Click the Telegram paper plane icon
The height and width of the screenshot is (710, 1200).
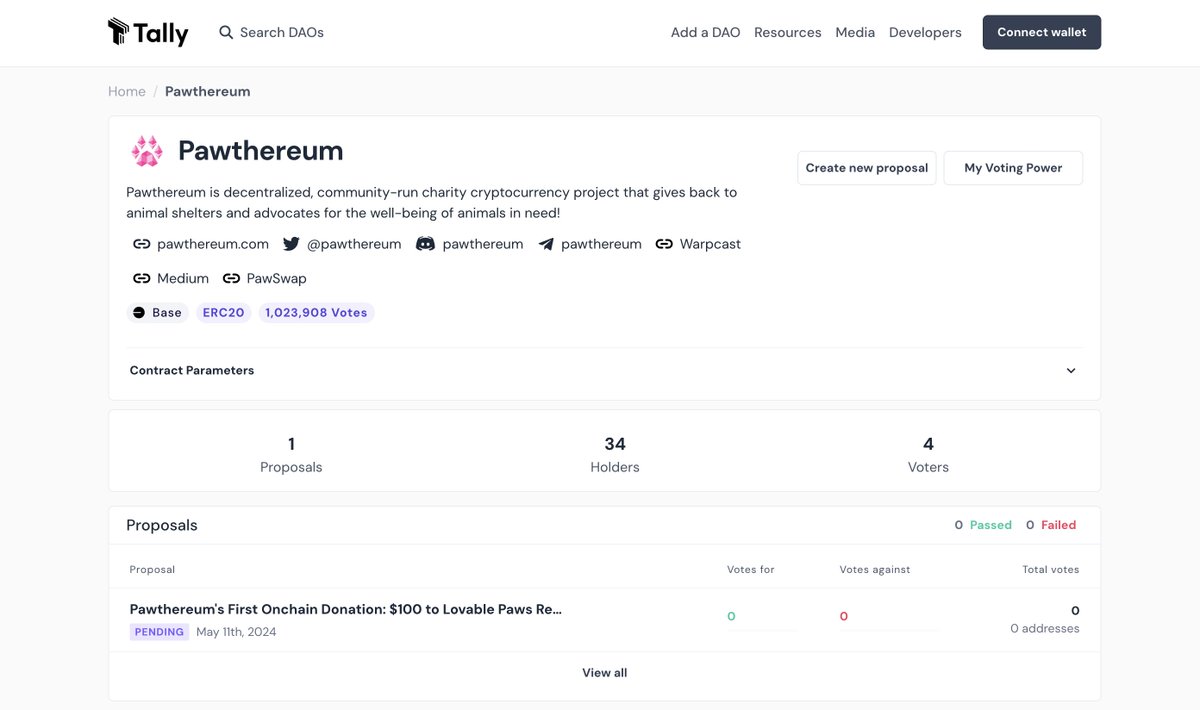point(546,244)
